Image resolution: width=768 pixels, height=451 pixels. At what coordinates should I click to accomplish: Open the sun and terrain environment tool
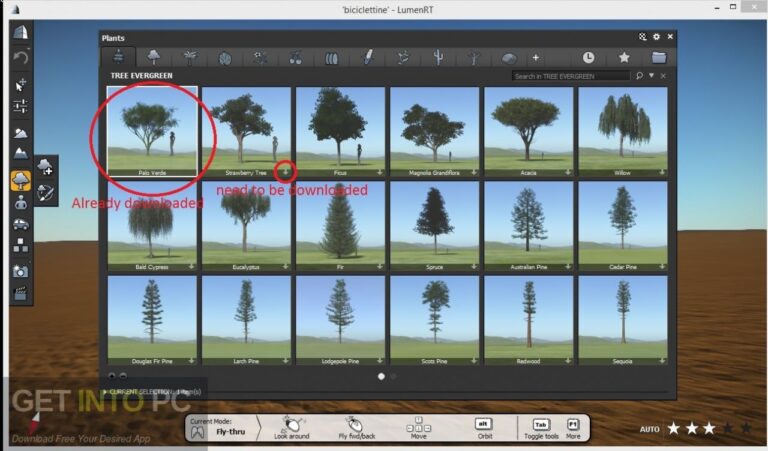tap(21, 133)
